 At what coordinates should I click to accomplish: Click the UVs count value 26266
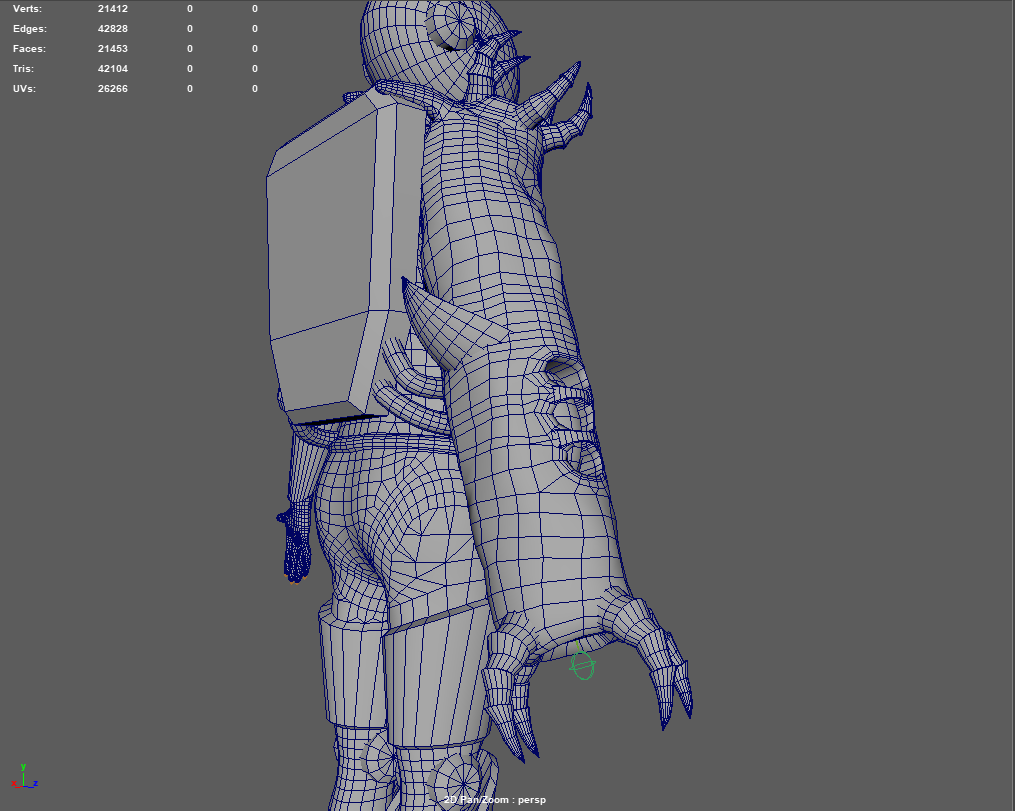click(112, 88)
